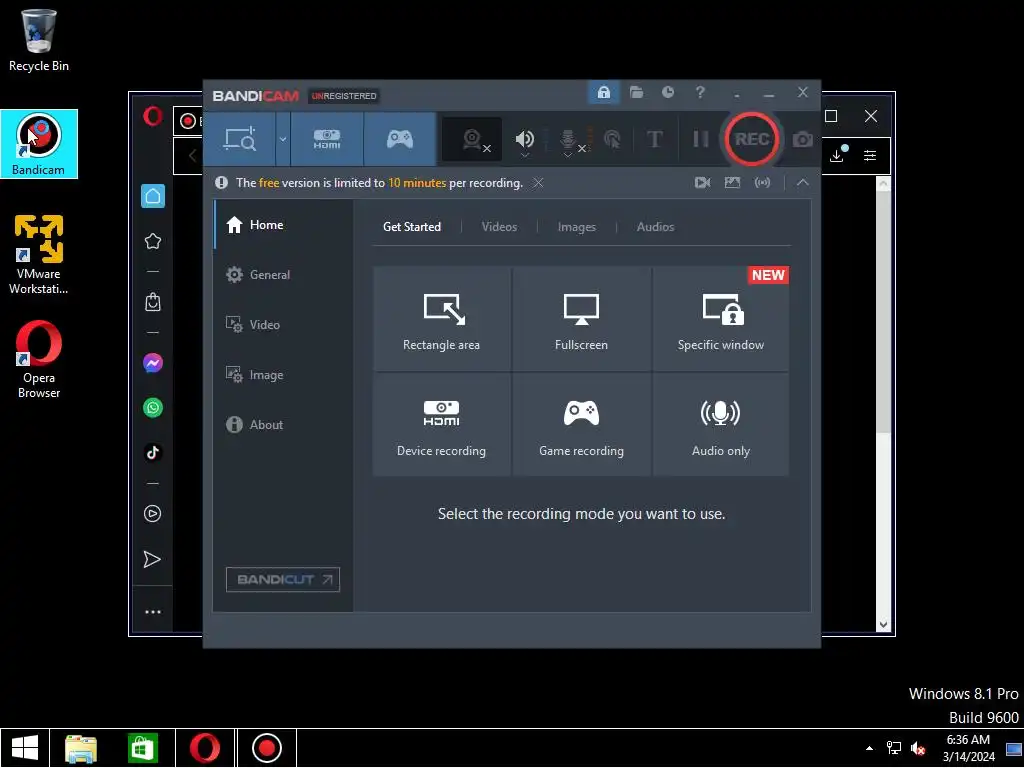Switch to the Get Started tab
The height and width of the screenshot is (768, 1024).
(412, 227)
